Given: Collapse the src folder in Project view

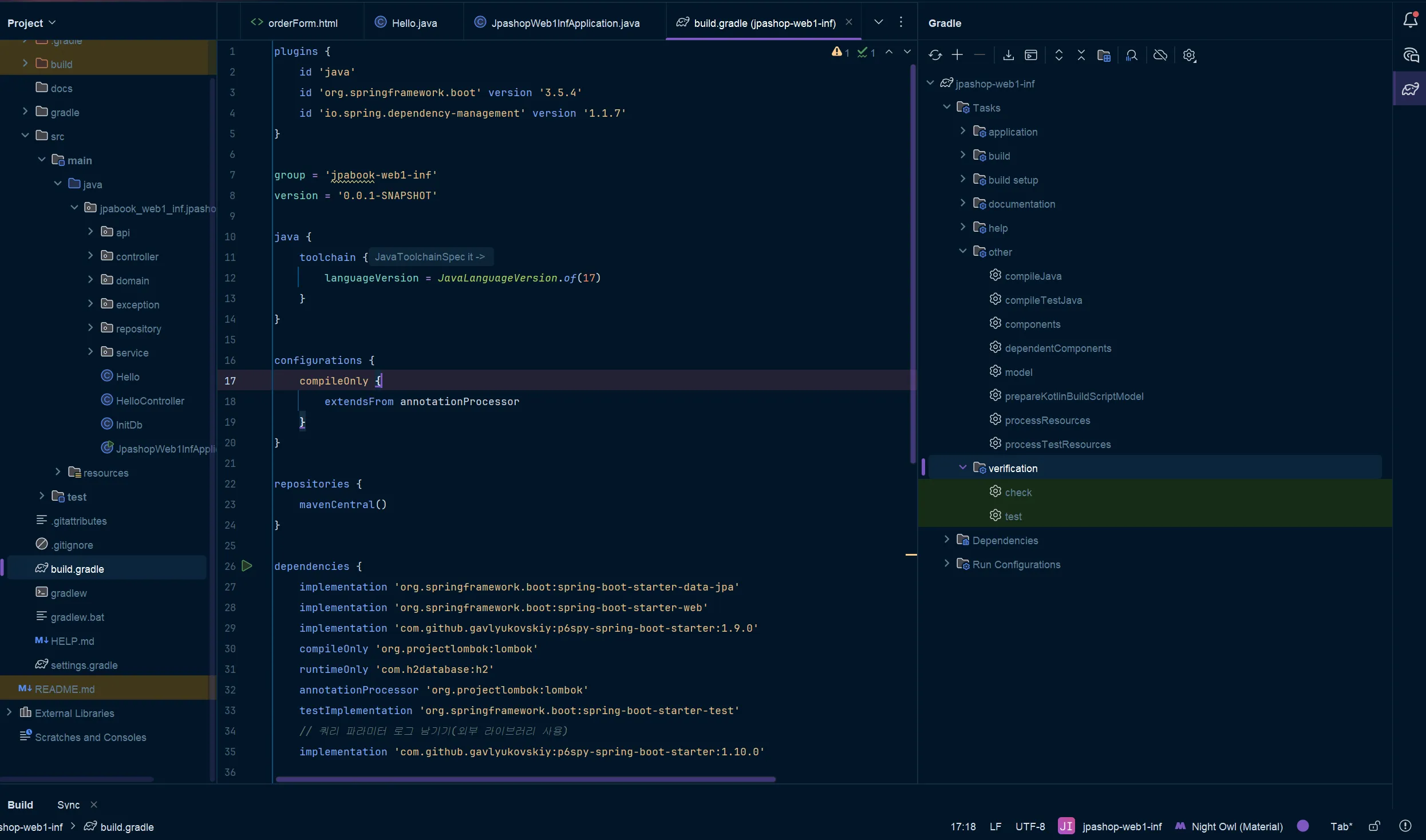Looking at the screenshot, I should (x=25, y=135).
